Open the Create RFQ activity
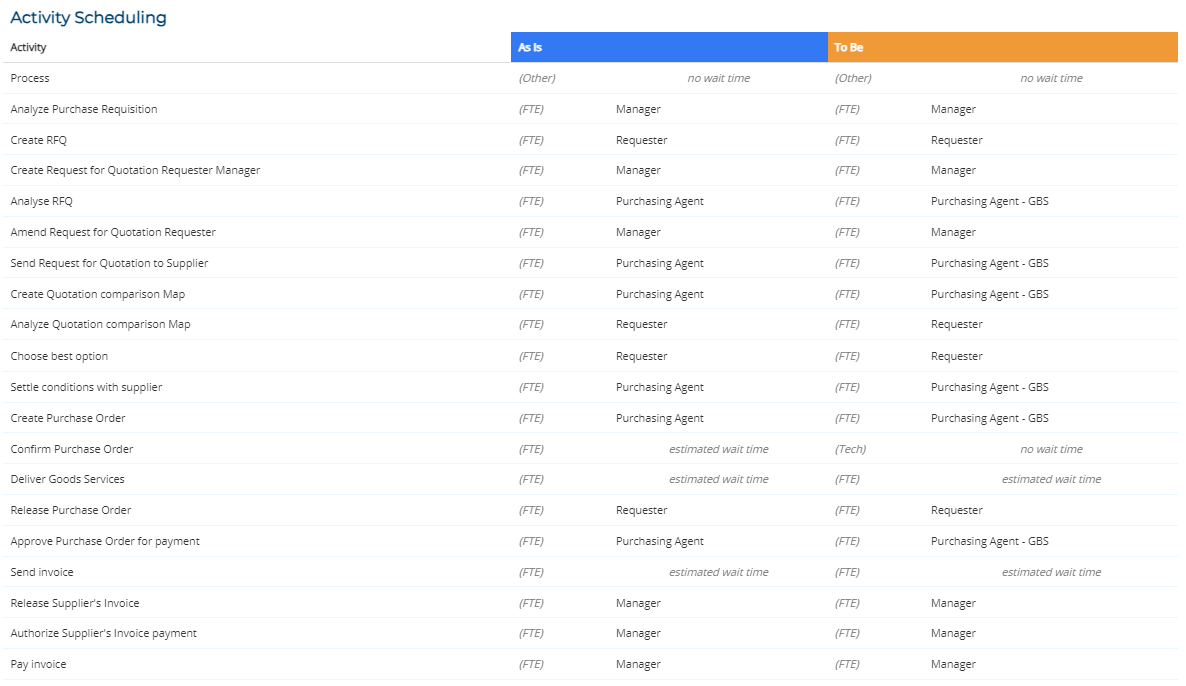1186x686 pixels. point(39,140)
